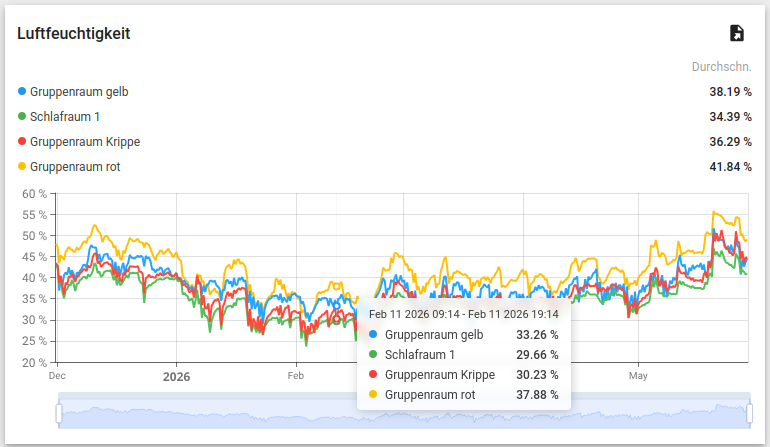This screenshot has width=770, height=447.
Task: Click the Dec label on time axis
Action: click(x=57, y=376)
